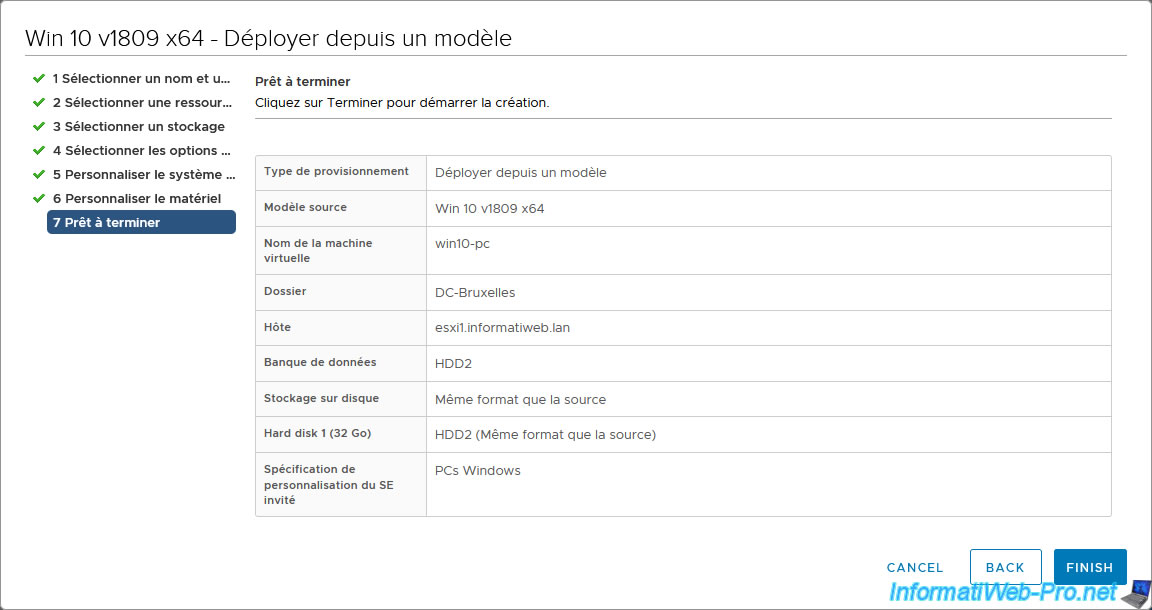
Task: Click the green checkmark beside step 3
Action: click(x=39, y=126)
